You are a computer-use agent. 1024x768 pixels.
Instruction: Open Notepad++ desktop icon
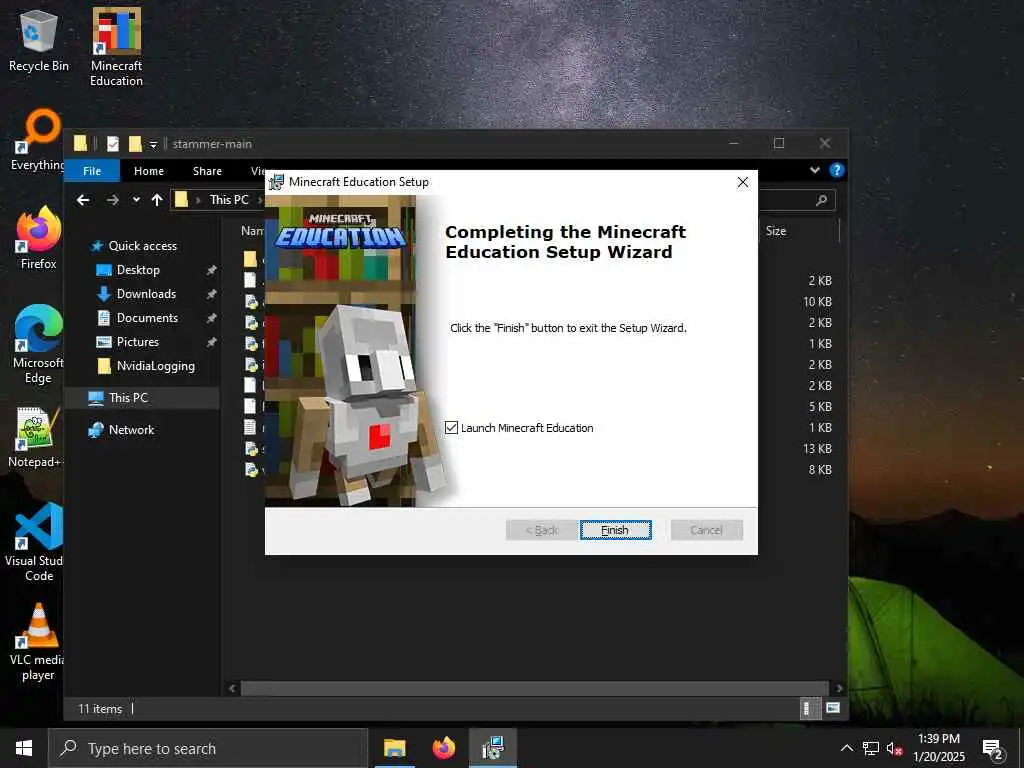click(x=36, y=438)
